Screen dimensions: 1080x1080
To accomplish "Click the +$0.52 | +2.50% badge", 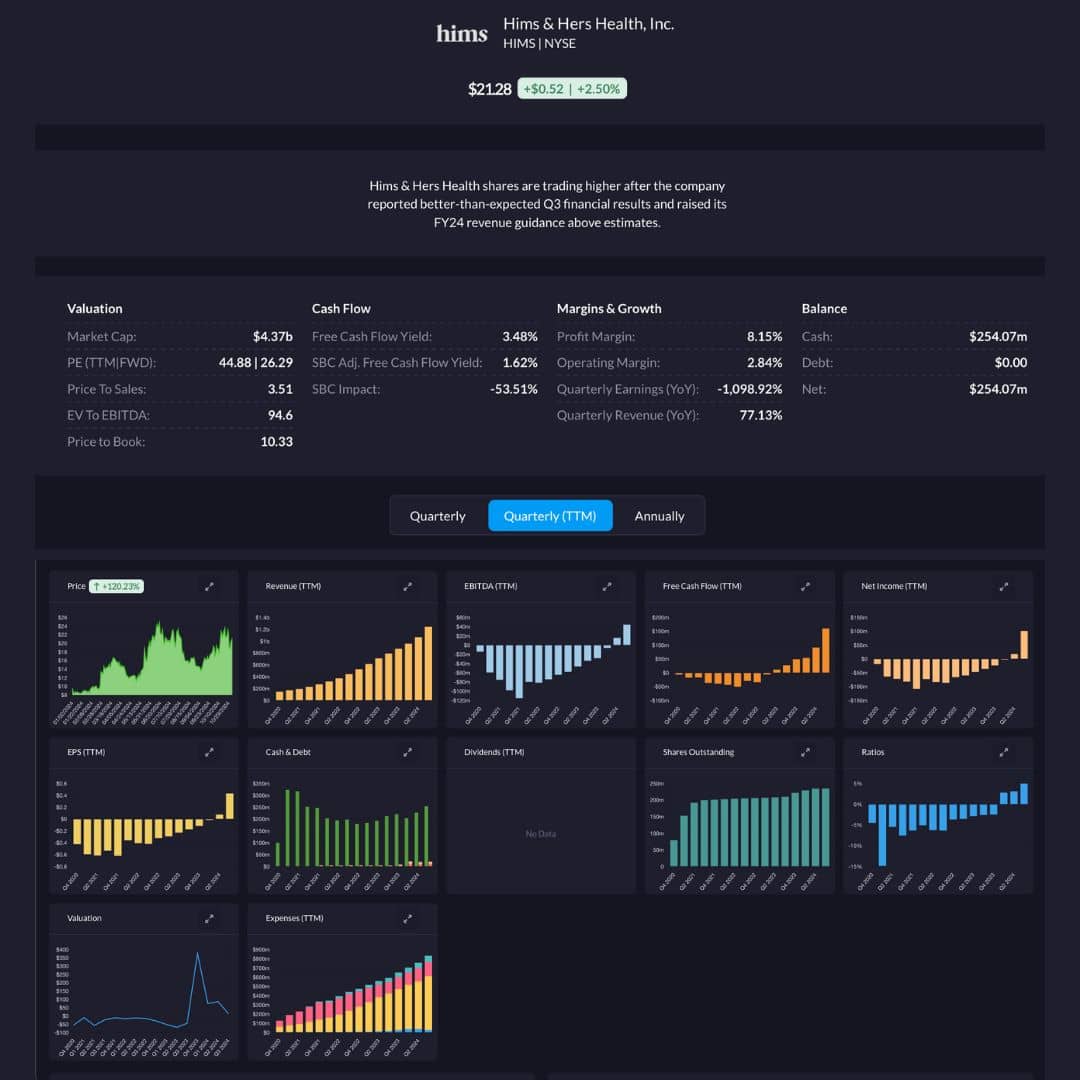I will click(x=572, y=88).
